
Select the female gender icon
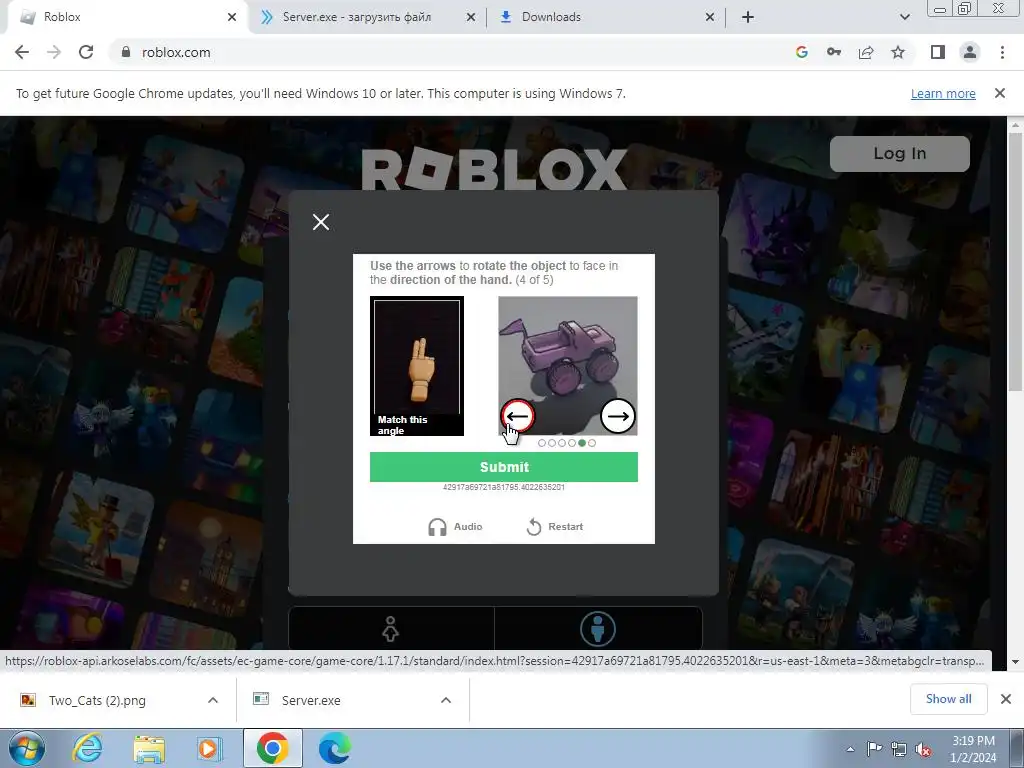point(391,630)
